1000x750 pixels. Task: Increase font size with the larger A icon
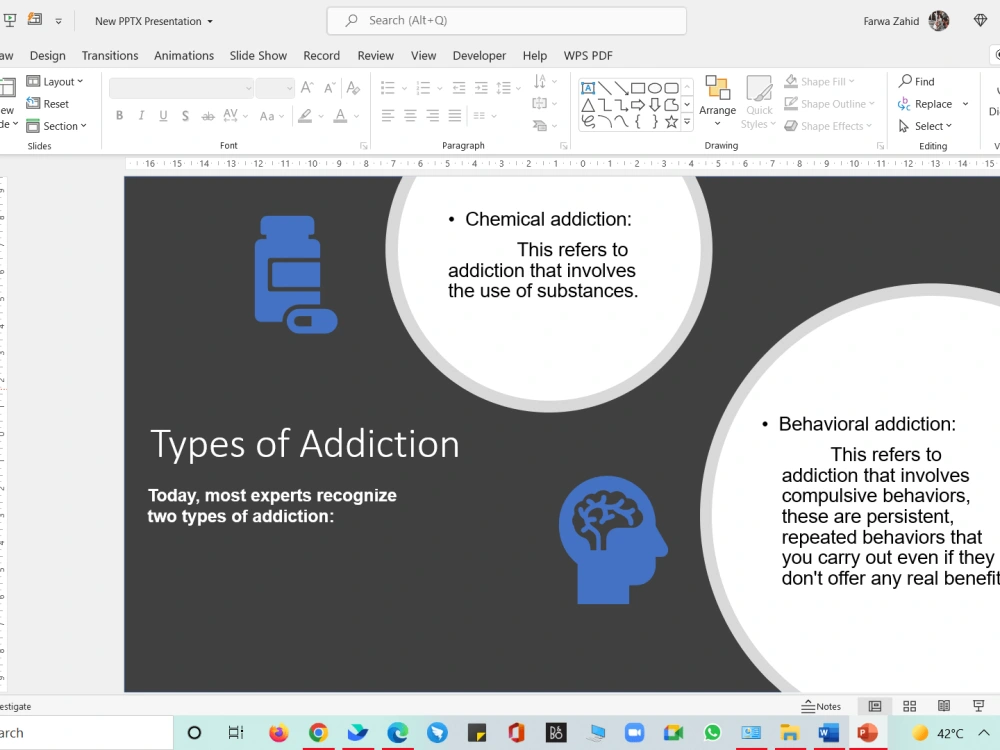coord(307,87)
